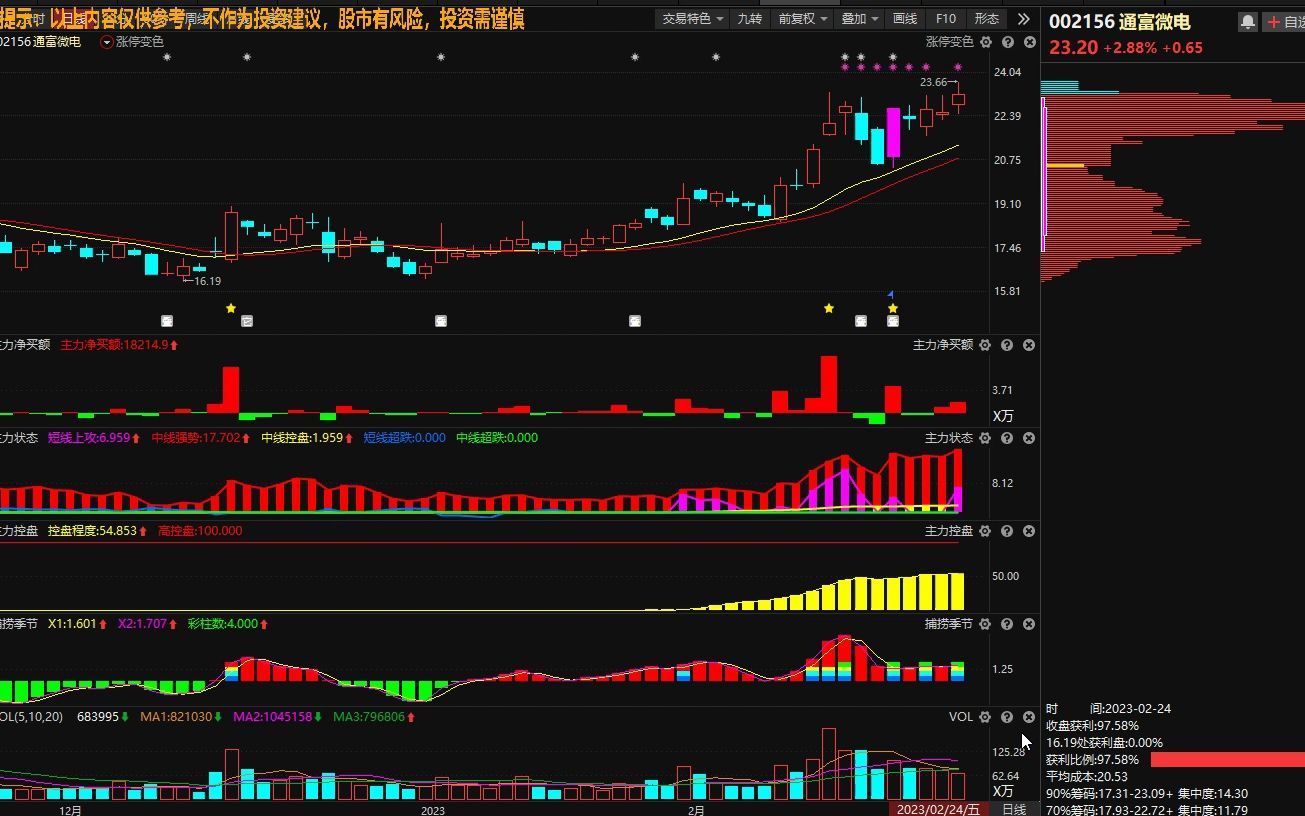This screenshot has height=816, width=1305.
Task: Click the 彩柱数:4.000 value
Action: click(x=229, y=624)
